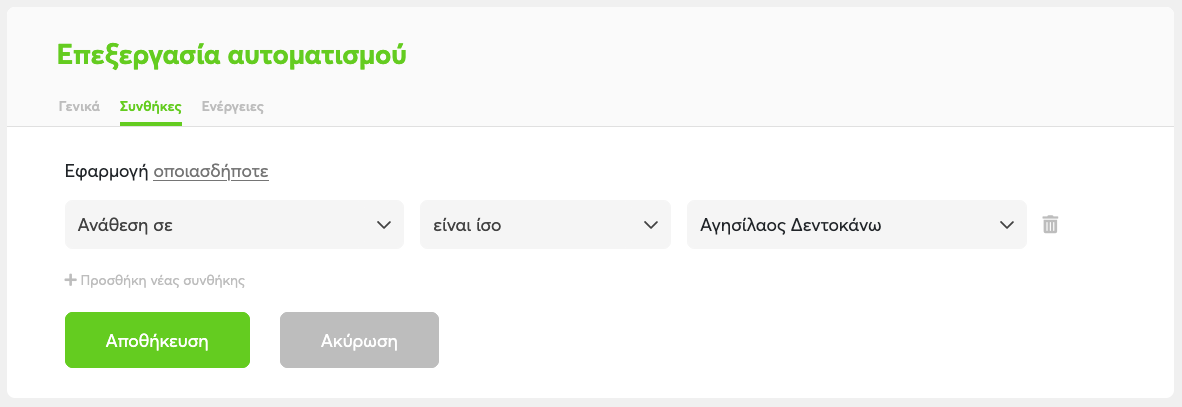Click the chevron next to 'Αγησίλαος Δεντοκάνω'
The image size is (1182, 407).
pos(1006,225)
